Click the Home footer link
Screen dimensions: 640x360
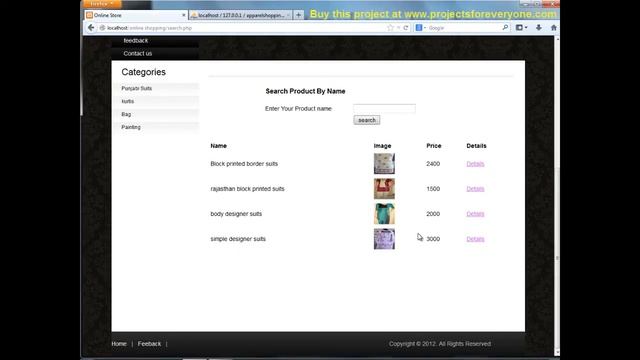click(x=119, y=344)
